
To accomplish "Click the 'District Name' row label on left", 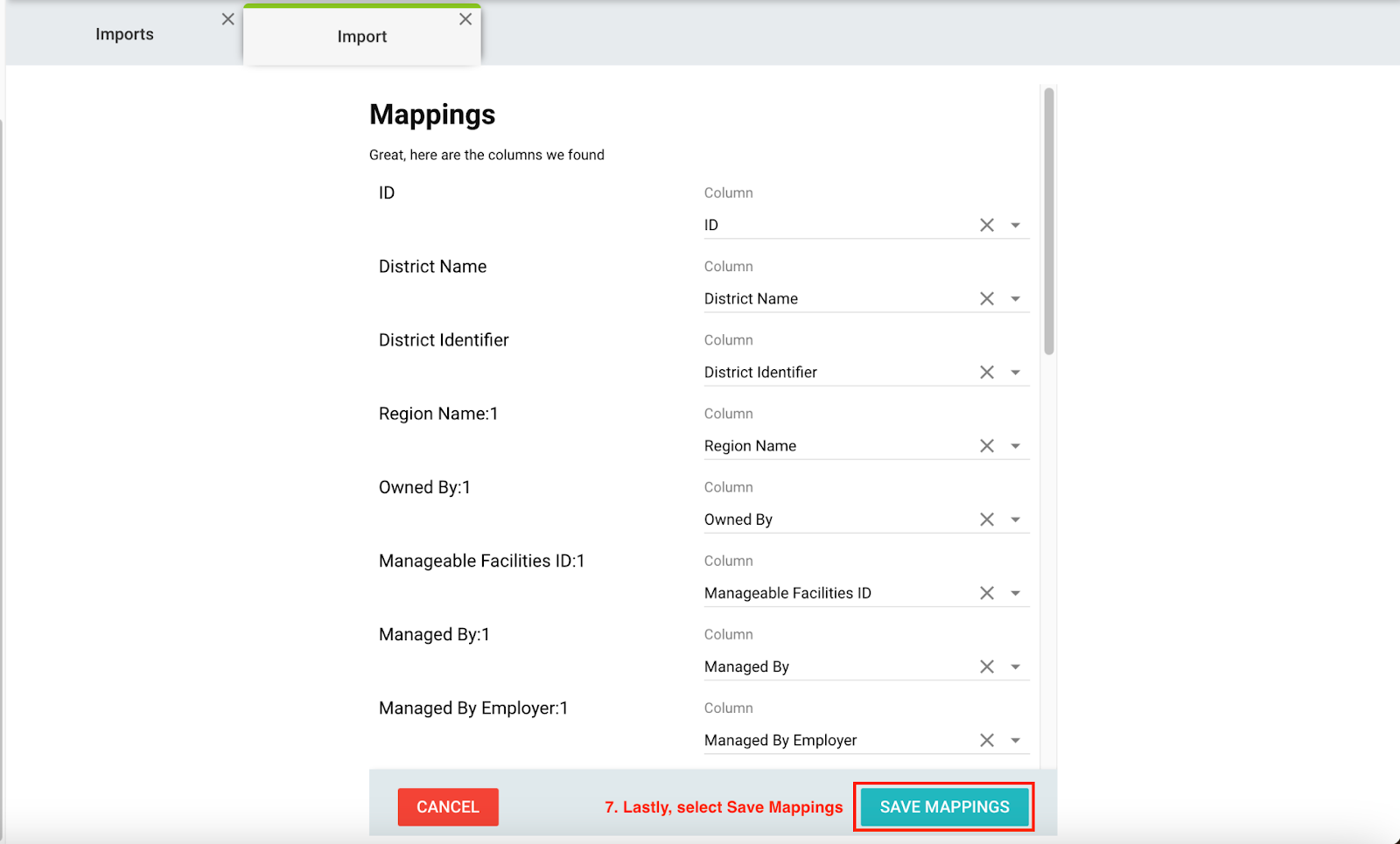I will pos(432,267).
